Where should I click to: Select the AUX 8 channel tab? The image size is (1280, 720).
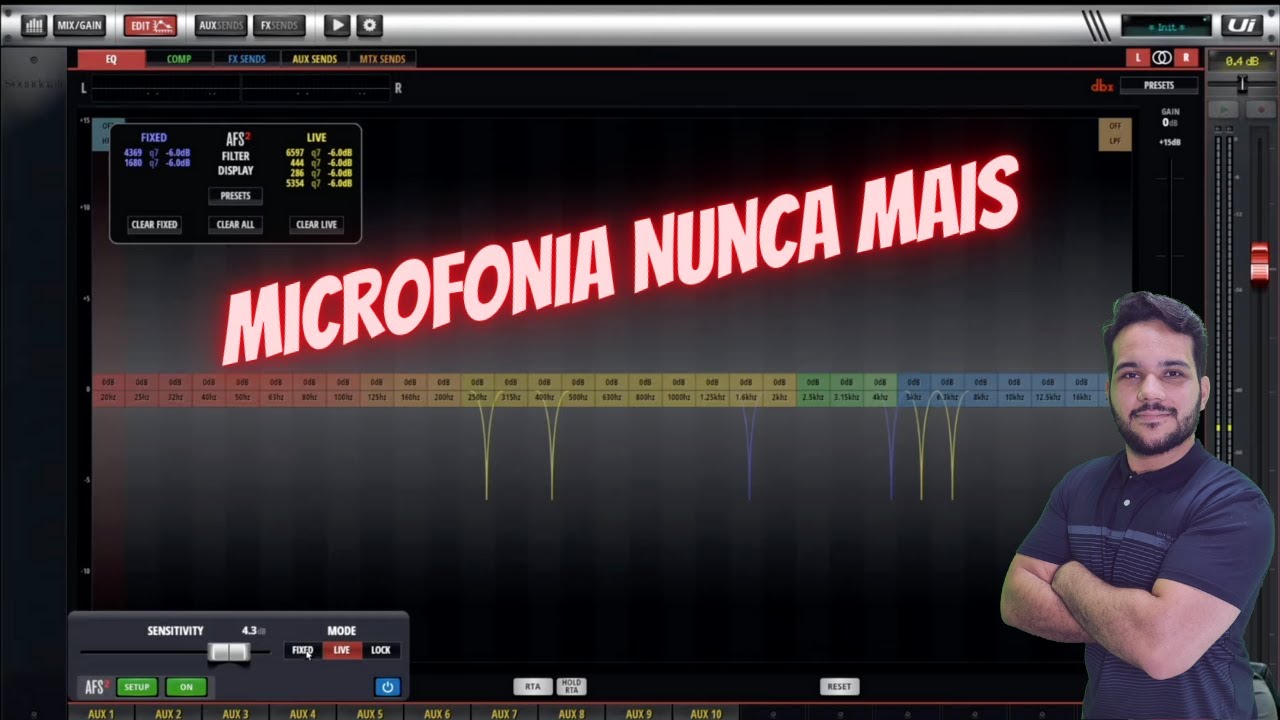571,713
